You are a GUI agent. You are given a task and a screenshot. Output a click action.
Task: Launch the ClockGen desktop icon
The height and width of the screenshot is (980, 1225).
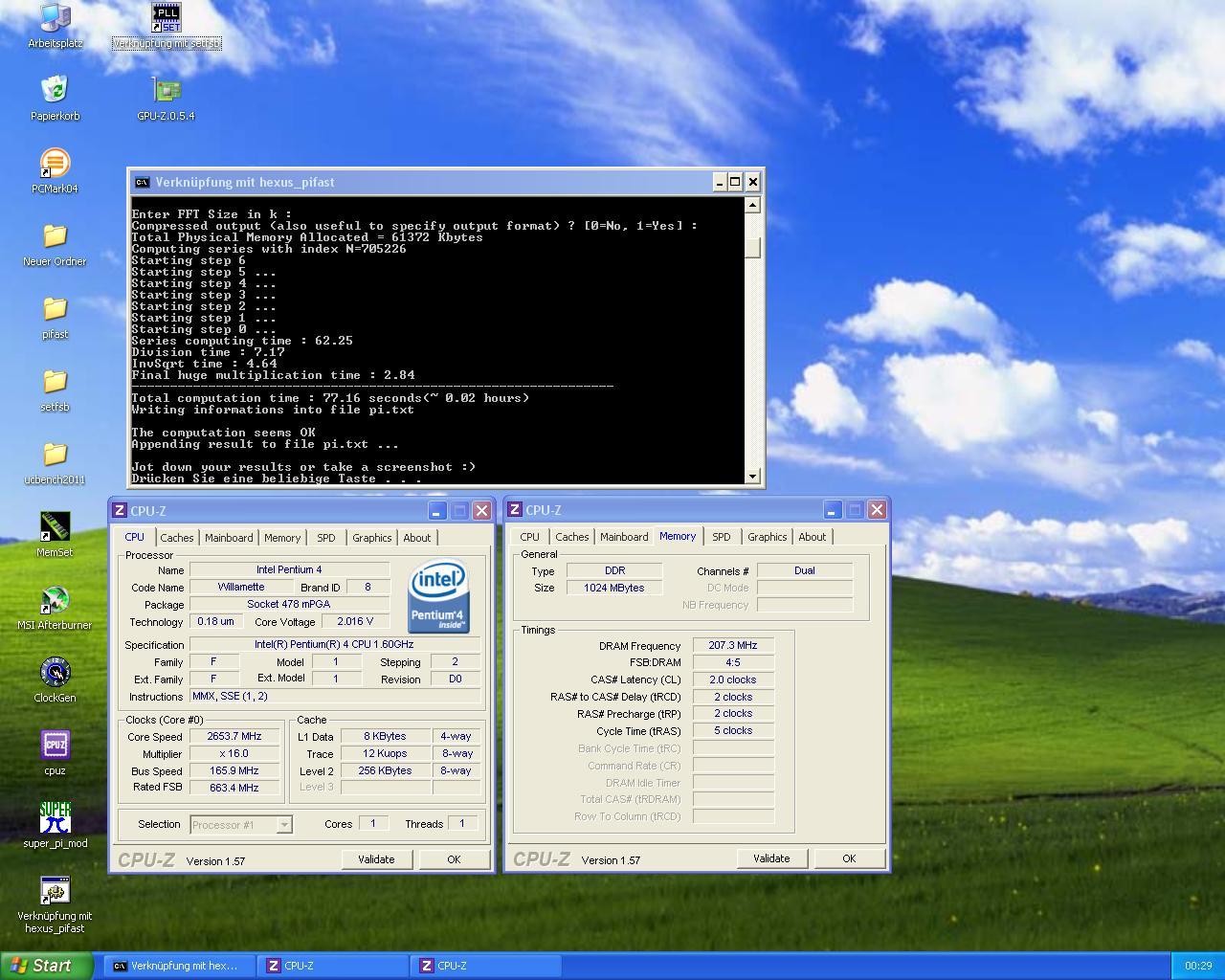click(55, 680)
